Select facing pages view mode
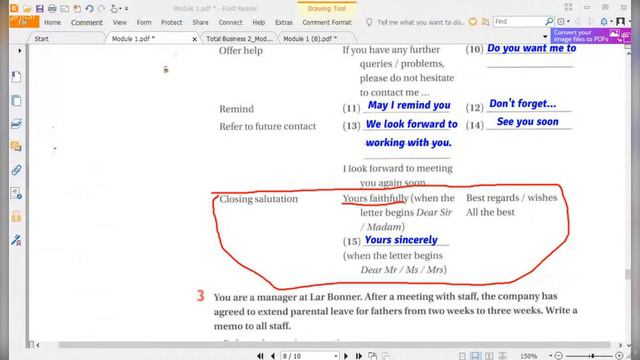Viewport: 640px width, 360px height. pyautogui.click(x=489, y=356)
